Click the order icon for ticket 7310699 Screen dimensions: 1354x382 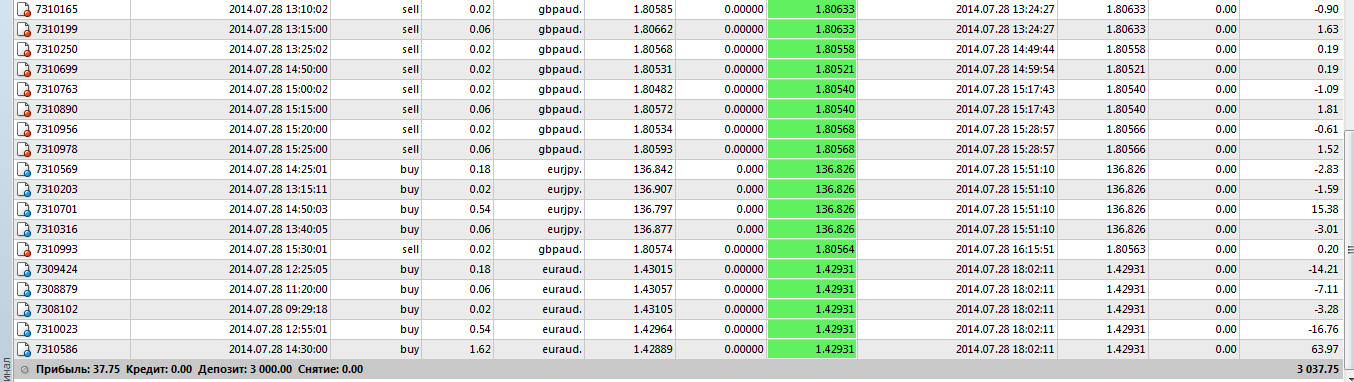coord(24,69)
